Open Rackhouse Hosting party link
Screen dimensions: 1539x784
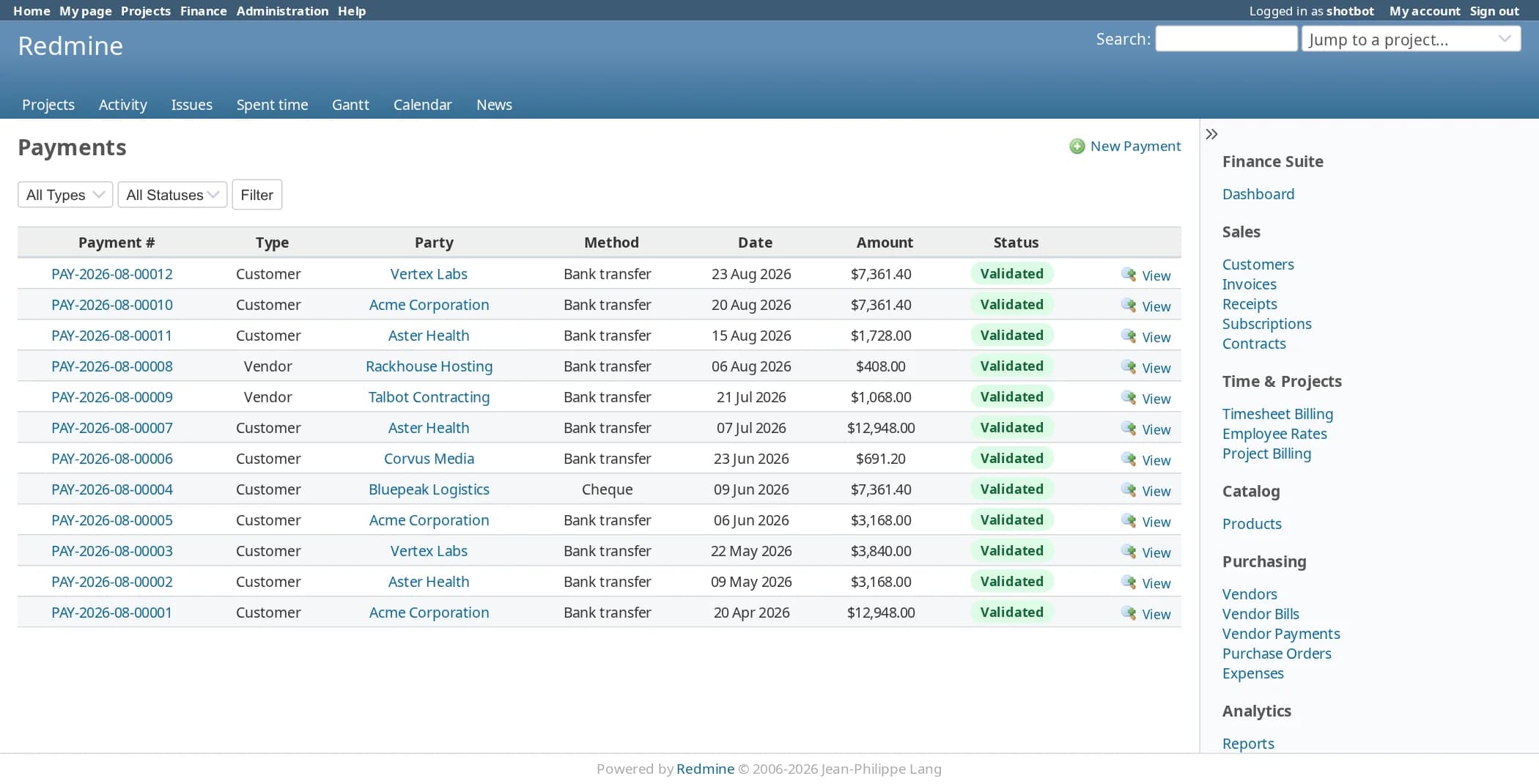(429, 366)
